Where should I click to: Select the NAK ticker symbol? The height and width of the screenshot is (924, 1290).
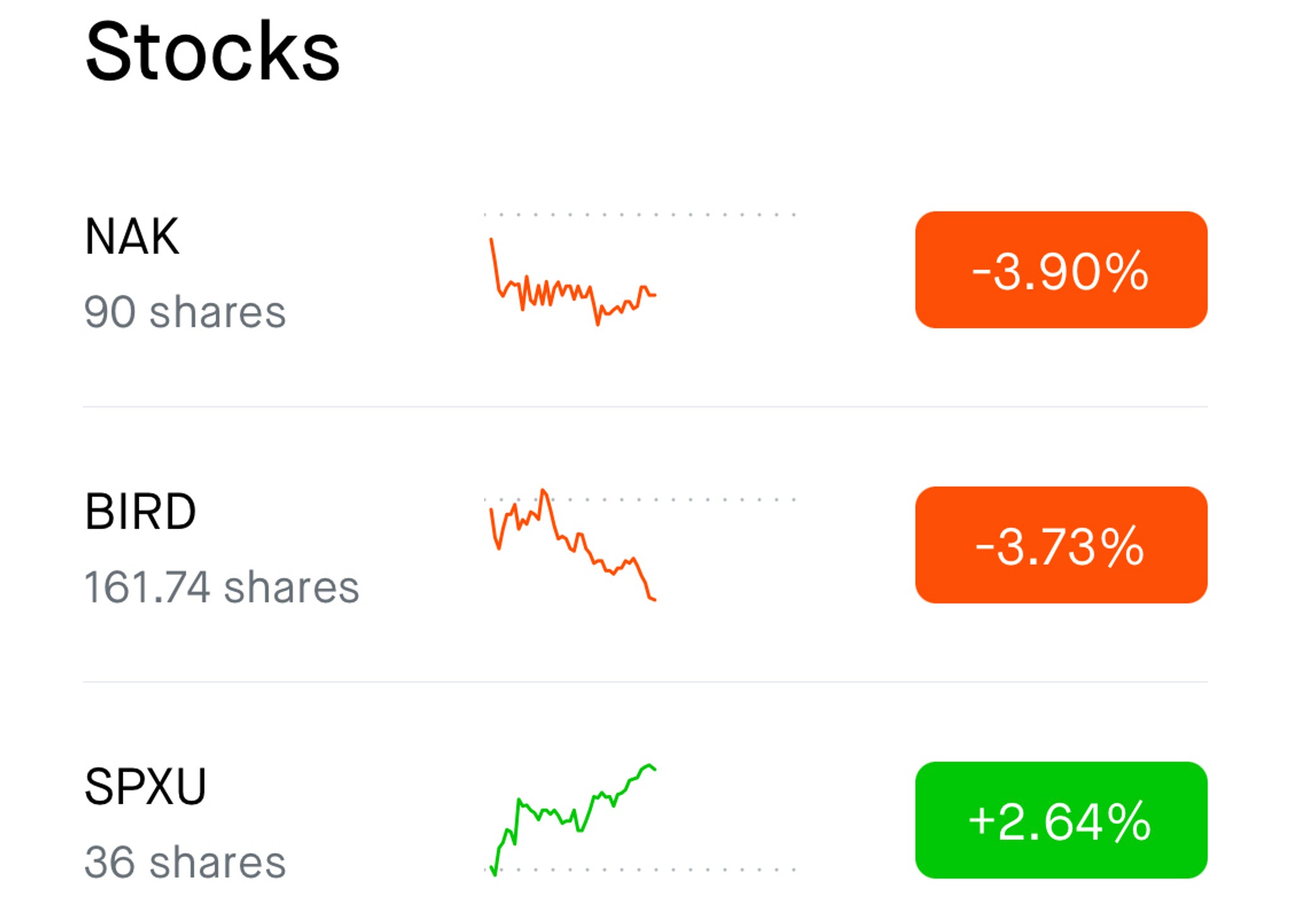coord(132,236)
